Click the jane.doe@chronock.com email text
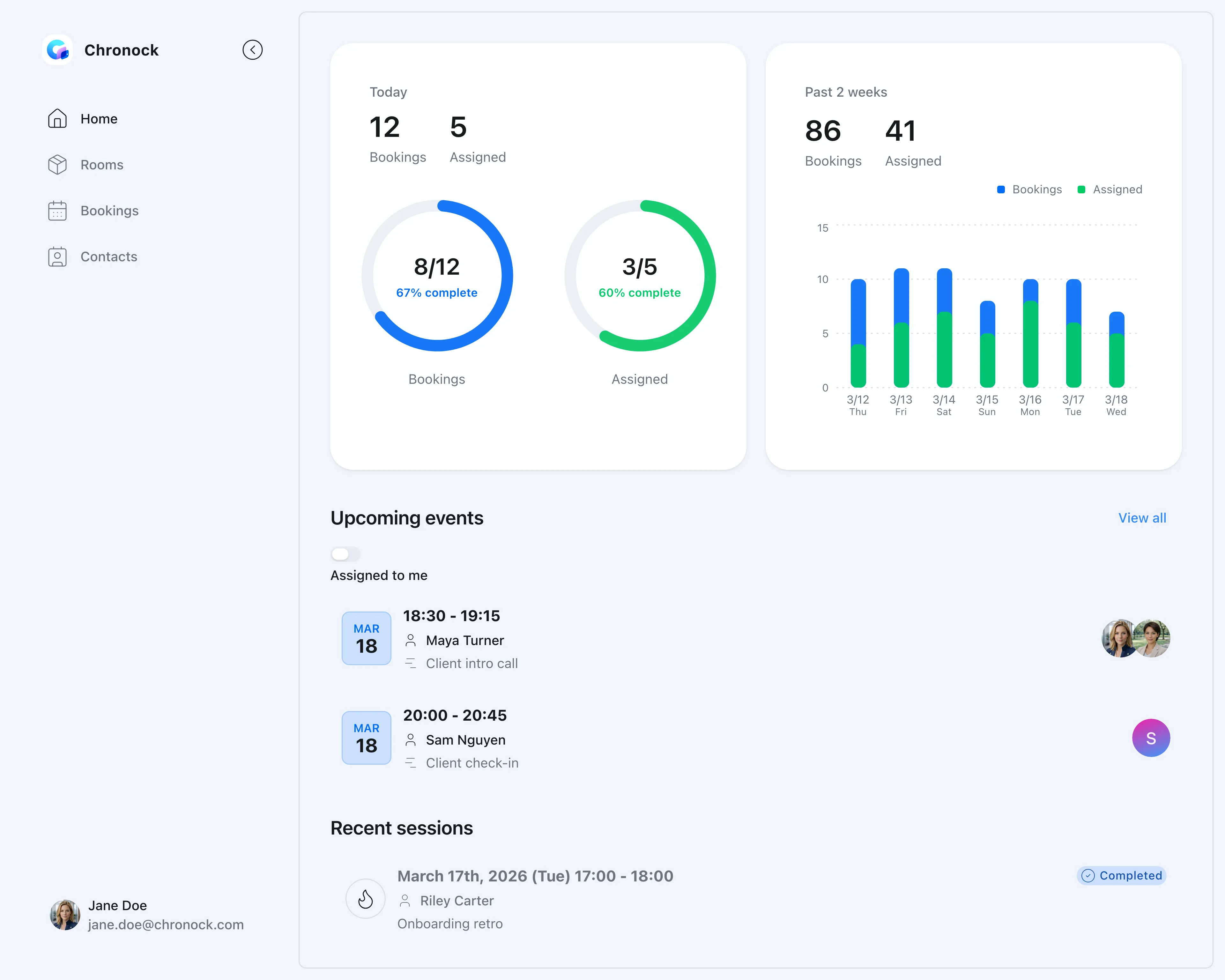Screen dimensions: 1225x980 pos(166,925)
